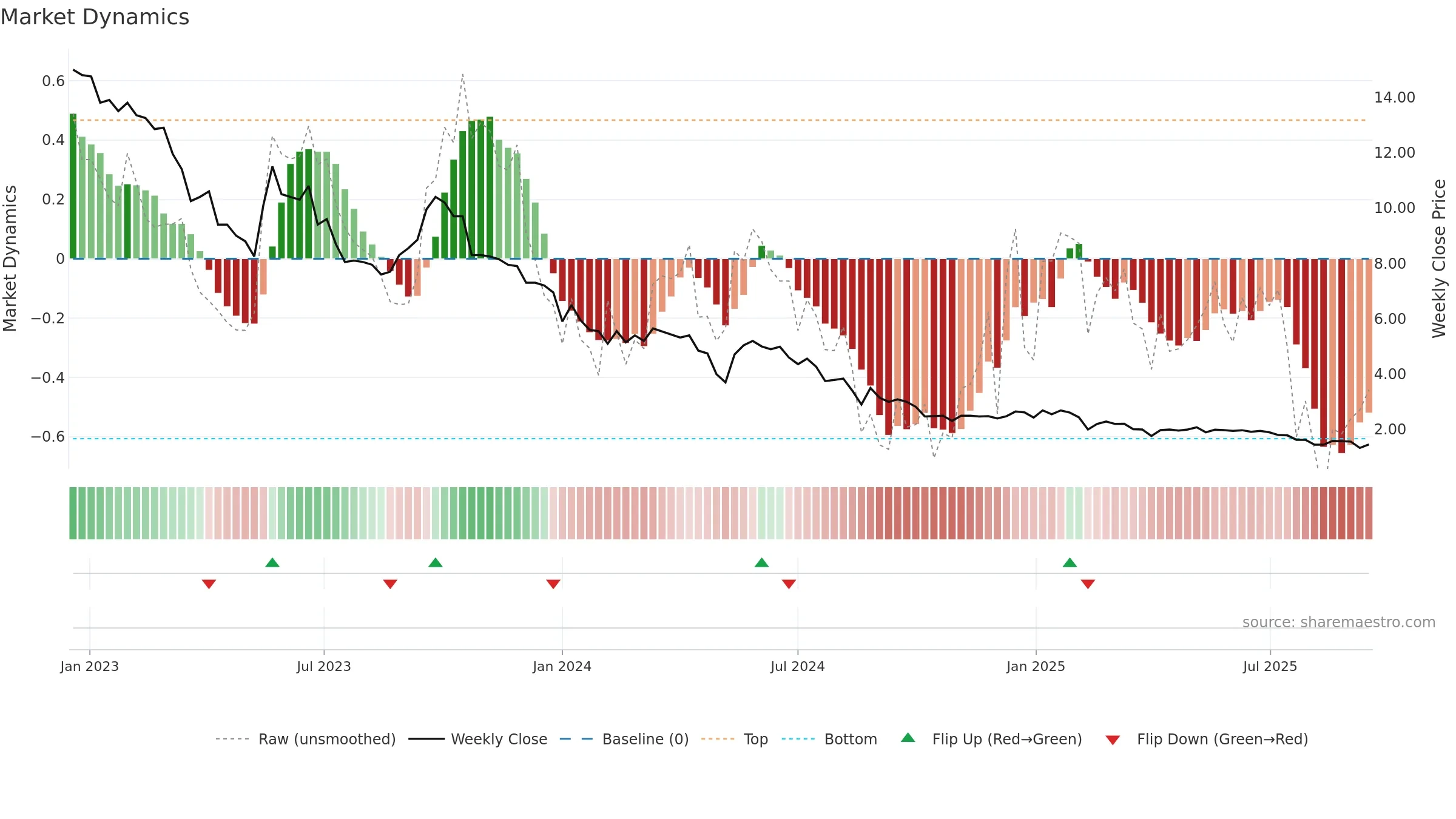The image size is (1456, 819).
Task: Click the −0.4 left axis label
Action: 48,377
